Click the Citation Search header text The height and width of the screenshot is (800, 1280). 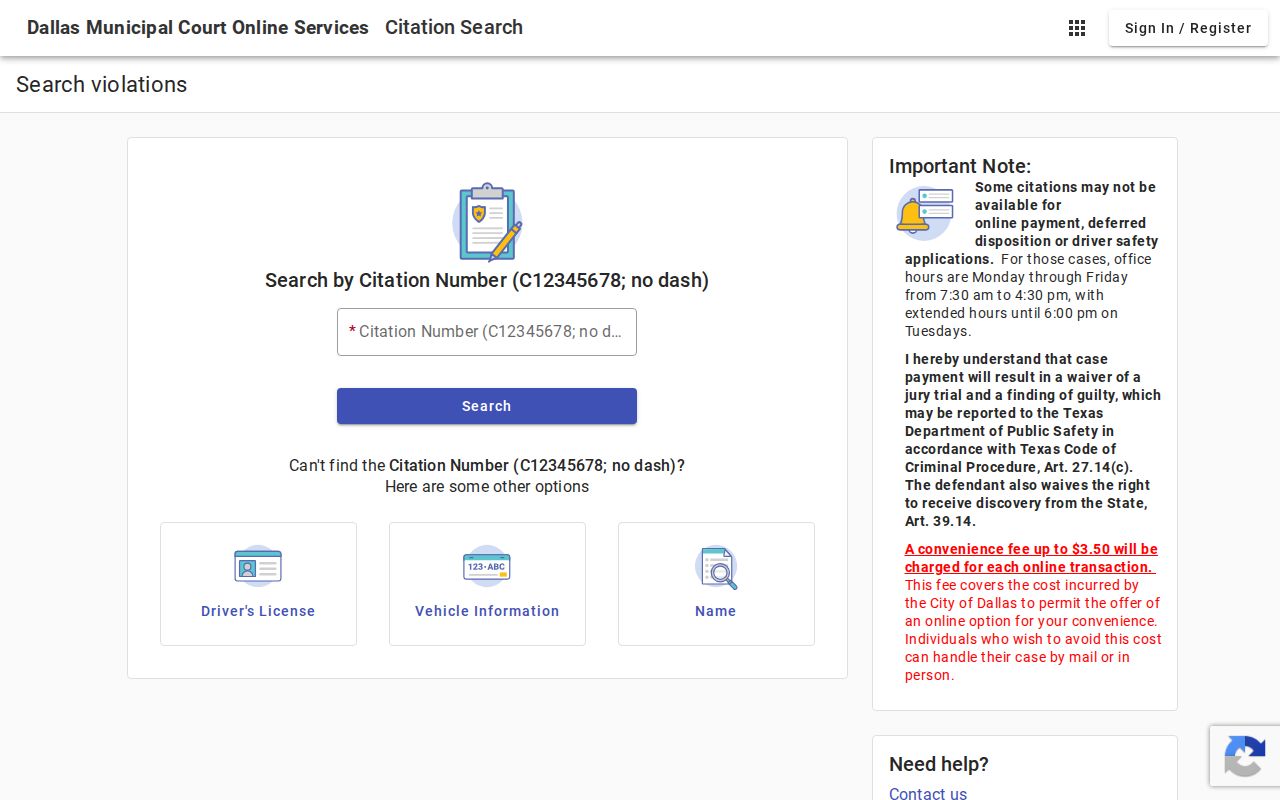click(454, 28)
